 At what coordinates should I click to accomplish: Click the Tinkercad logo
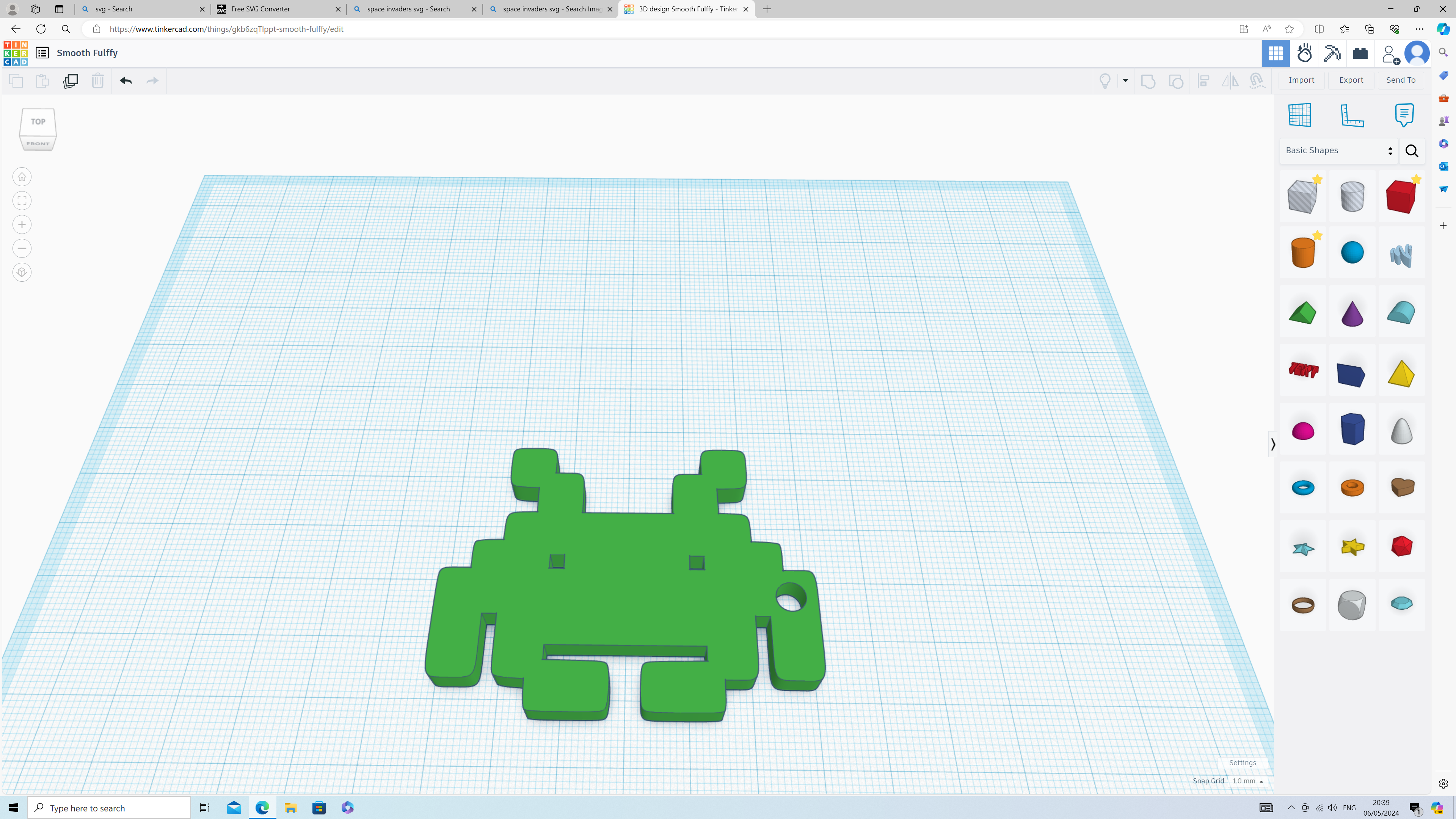pos(15,53)
